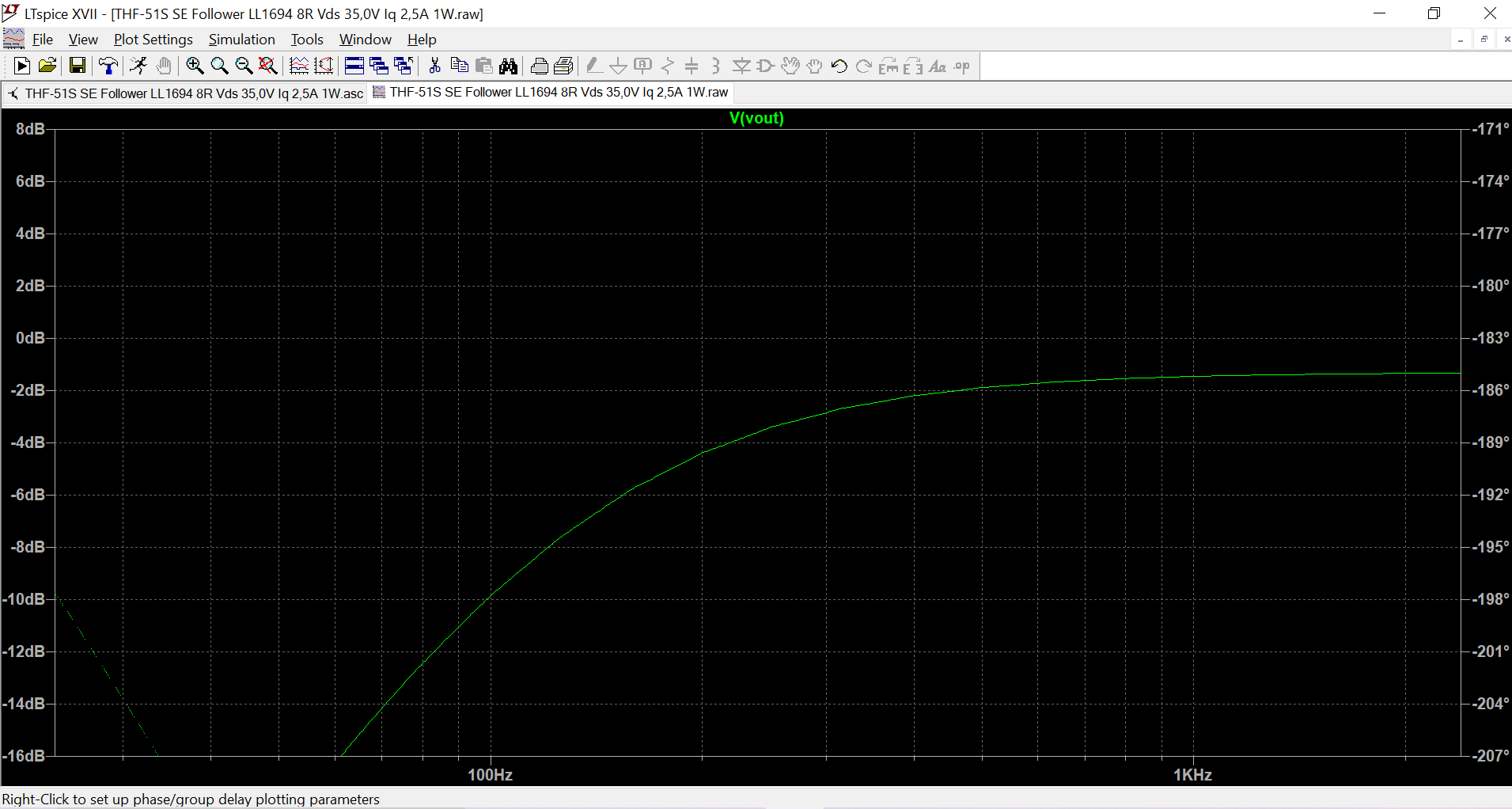
Task: Click the 0dB left axis label
Action: click(x=30, y=338)
